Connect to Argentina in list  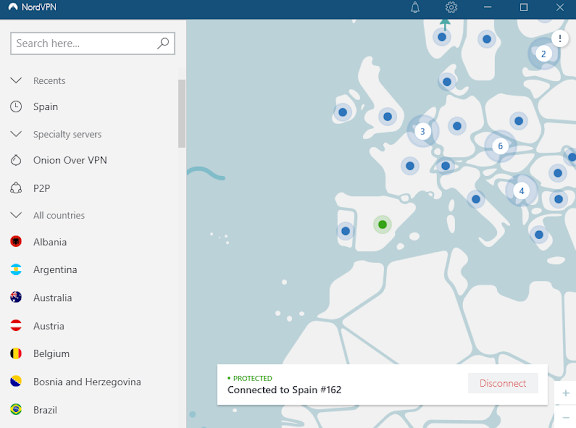(x=55, y=270)
